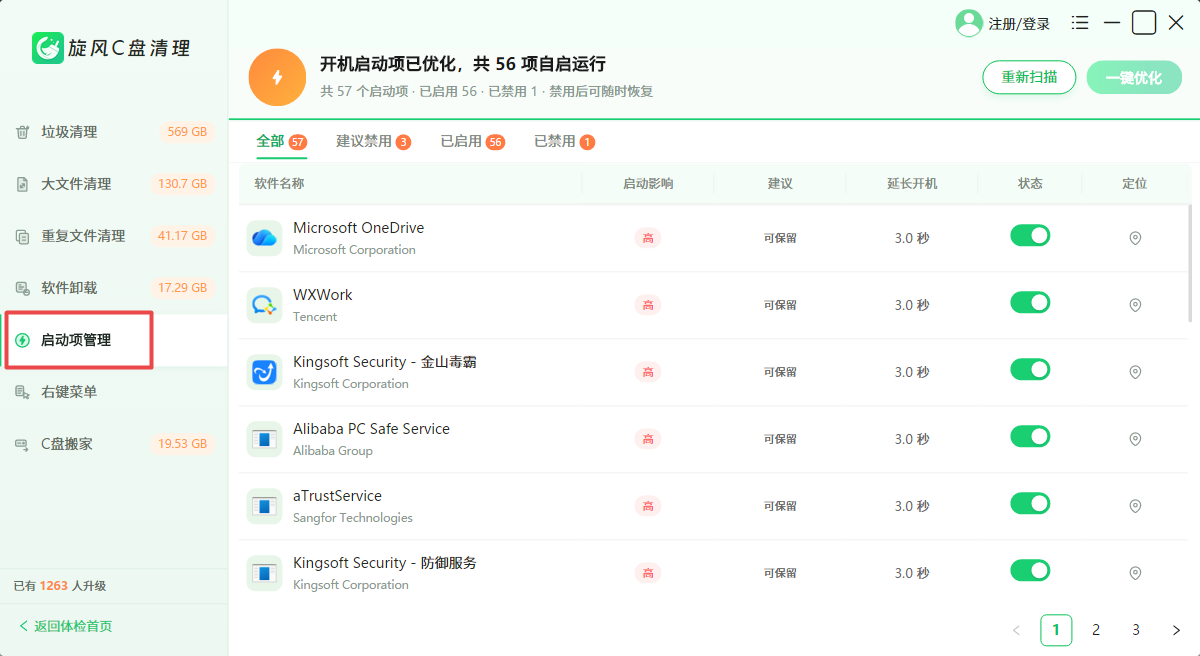Click the Microsoft OneDrive app icon
1200x656 pixels.
tap(264, 238)
